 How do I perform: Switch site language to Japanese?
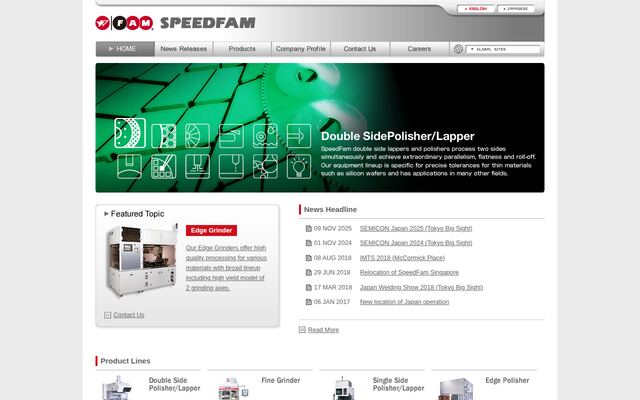(516, 9)
